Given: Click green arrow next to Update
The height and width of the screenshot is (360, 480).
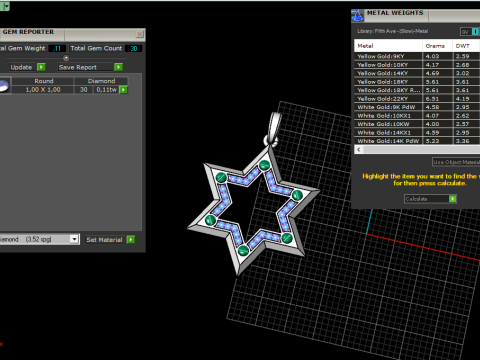Looking at the screenshot, I should tap(41, 67).
